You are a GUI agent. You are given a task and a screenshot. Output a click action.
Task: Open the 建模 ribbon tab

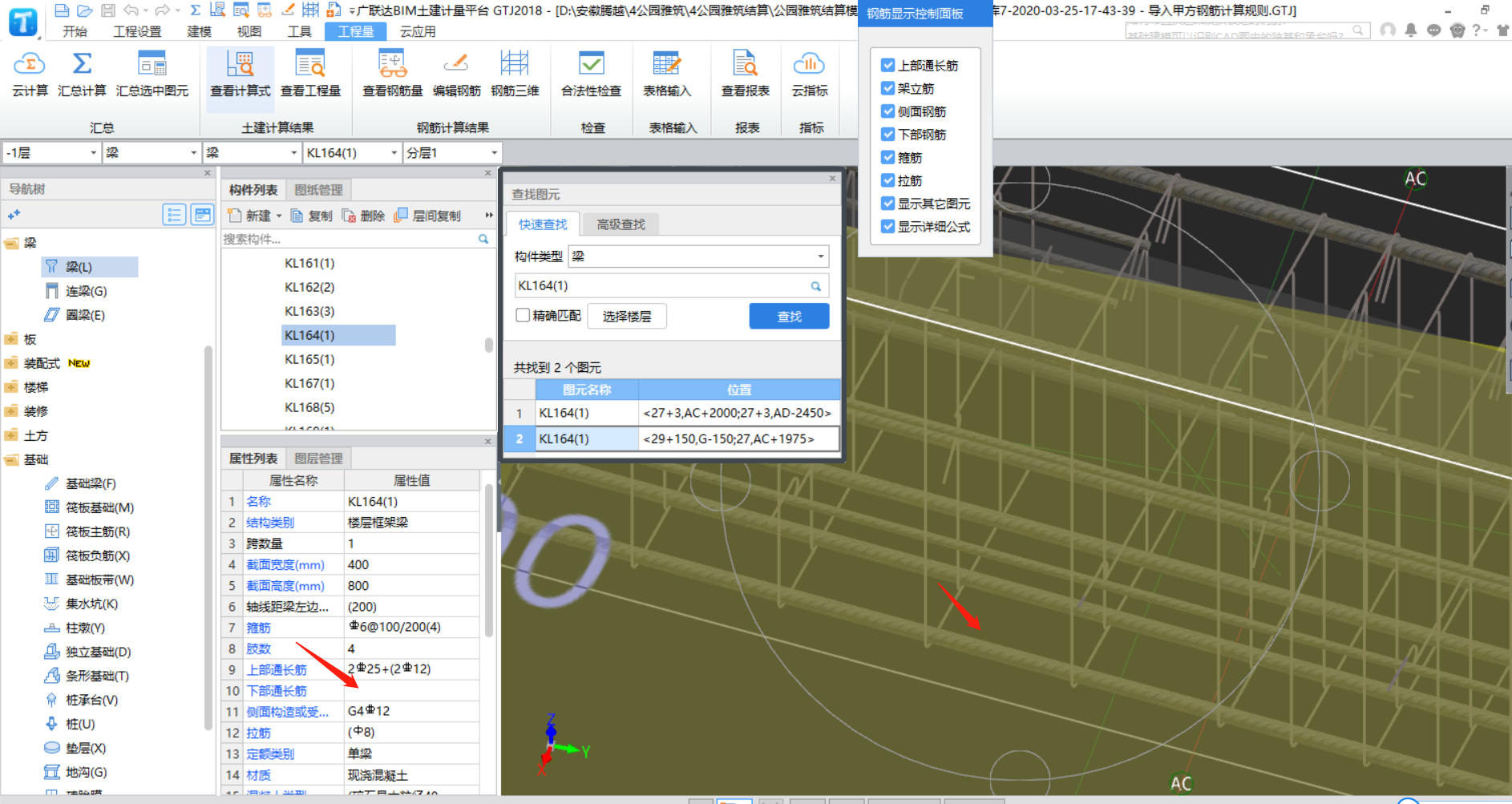click(x=199, y=31)
